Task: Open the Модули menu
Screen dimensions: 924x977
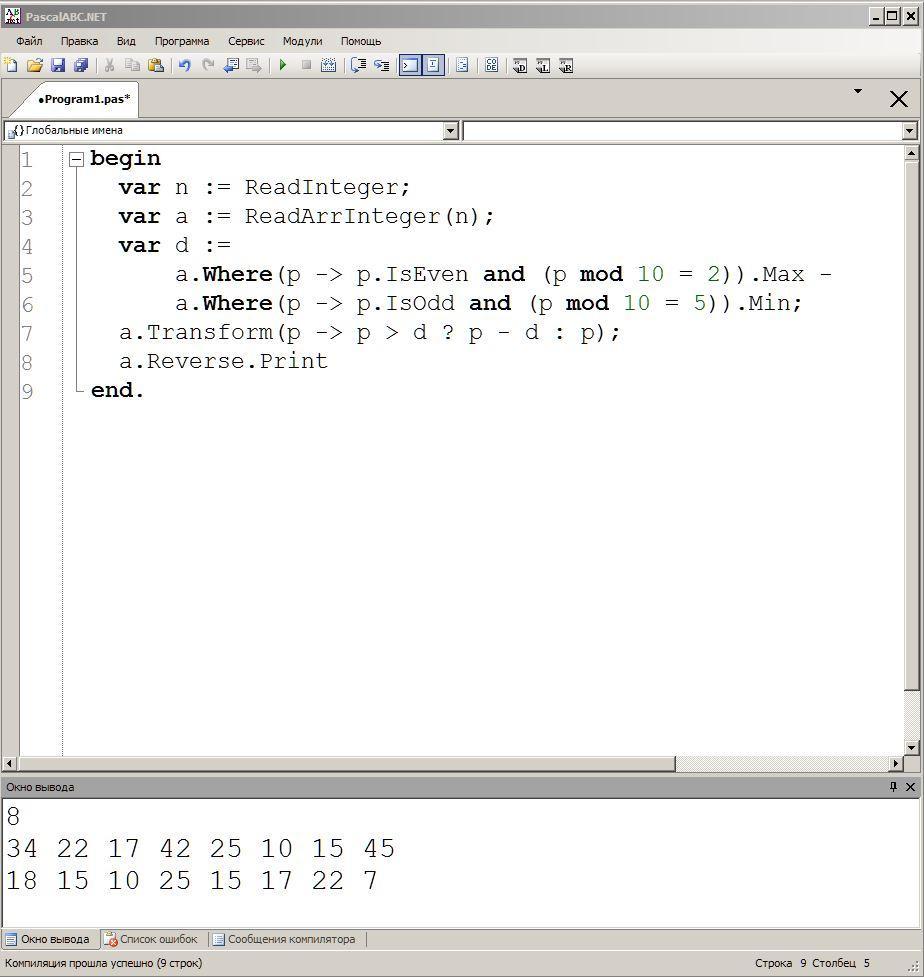Action: pos(302,41)
